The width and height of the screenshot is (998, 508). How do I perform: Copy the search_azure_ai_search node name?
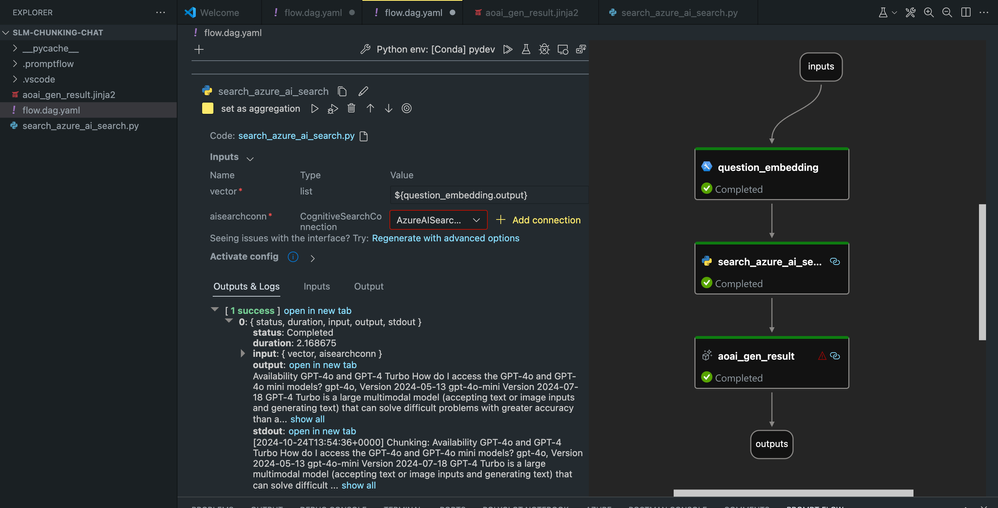coord(342,91)
